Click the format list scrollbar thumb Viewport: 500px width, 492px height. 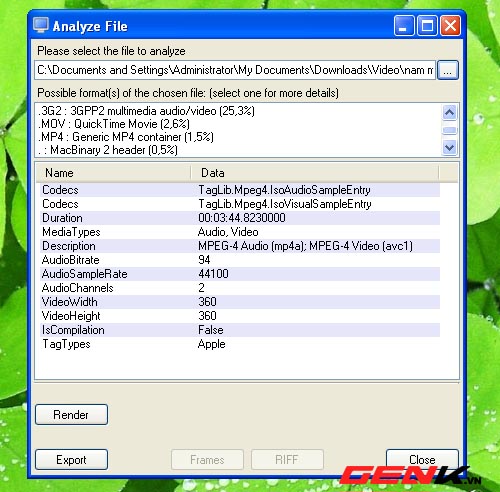click(x=449, y=130)
